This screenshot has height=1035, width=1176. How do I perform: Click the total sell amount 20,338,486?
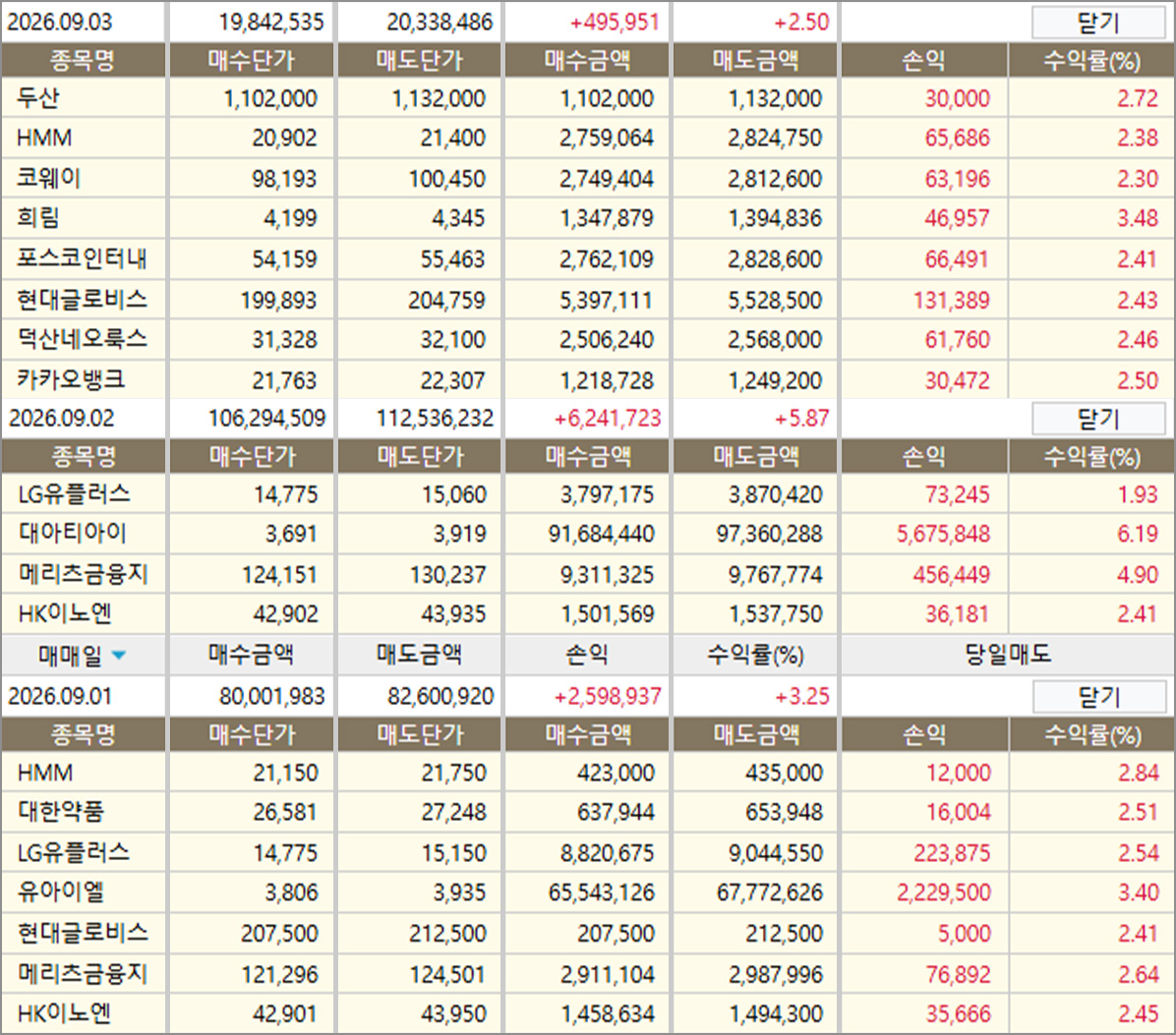(440, 22)
